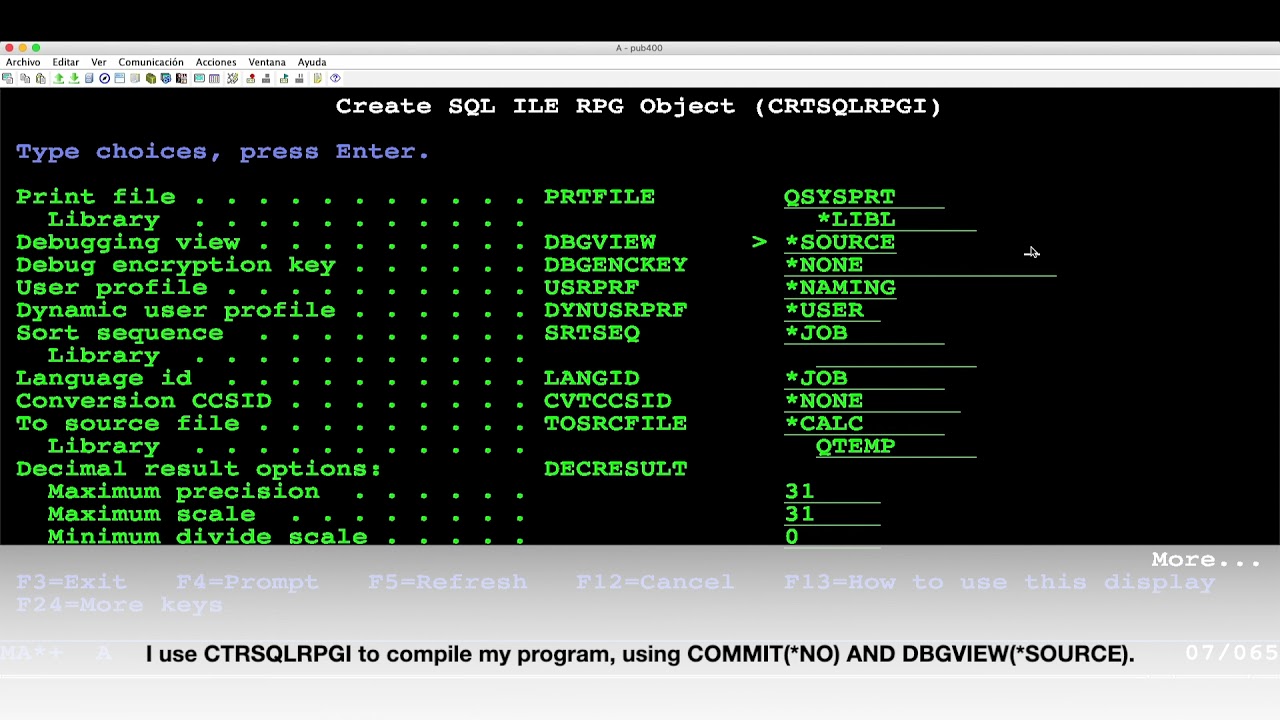Viewport: 1280px width, 720px height.
Task: Click the Debug encryption key *NONE field
Action: click(x=920, y=265)
